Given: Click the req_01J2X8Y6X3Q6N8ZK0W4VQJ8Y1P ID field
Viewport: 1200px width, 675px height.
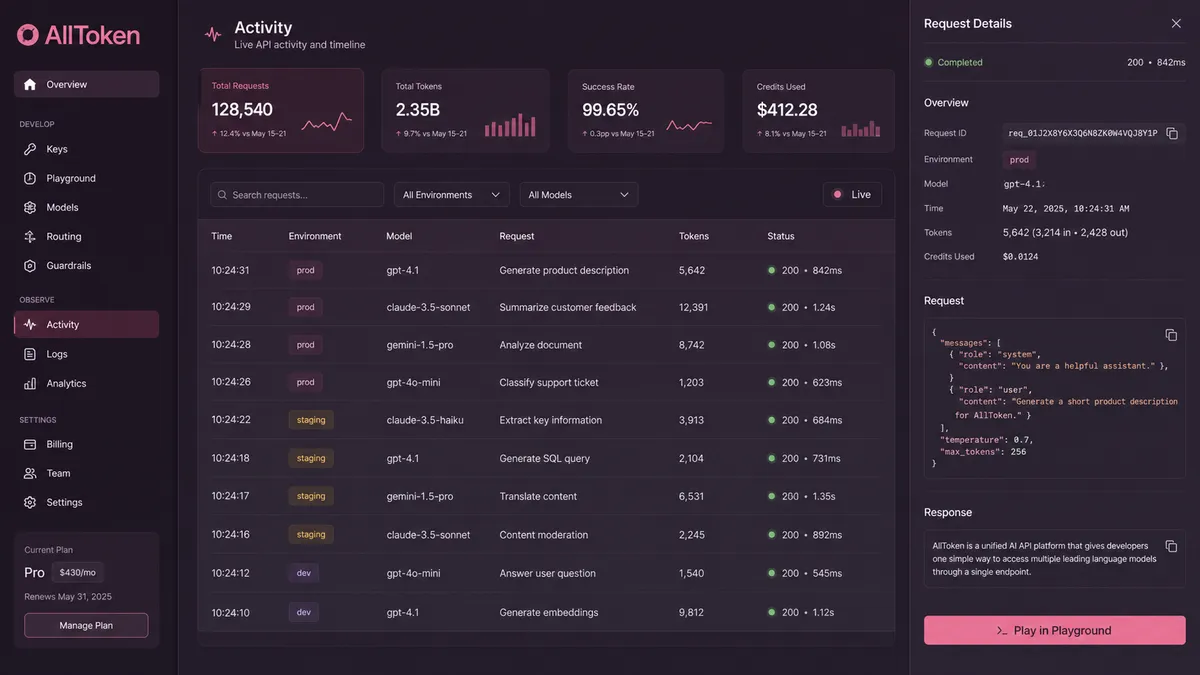Looking at the screenshot, I should tap(1083, 133).
